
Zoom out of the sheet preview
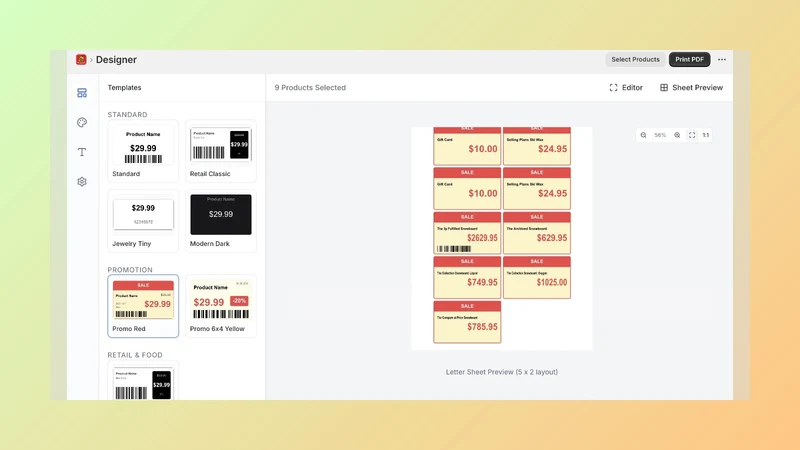pos(643,135)
